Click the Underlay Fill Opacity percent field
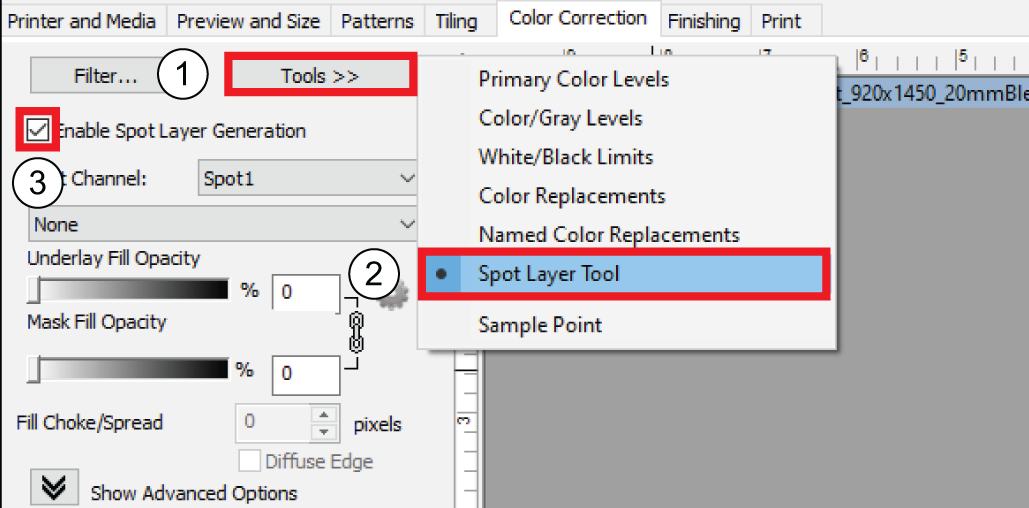Image resolution: width=1029 pixels, height=508 pixels. pos(308,293)
